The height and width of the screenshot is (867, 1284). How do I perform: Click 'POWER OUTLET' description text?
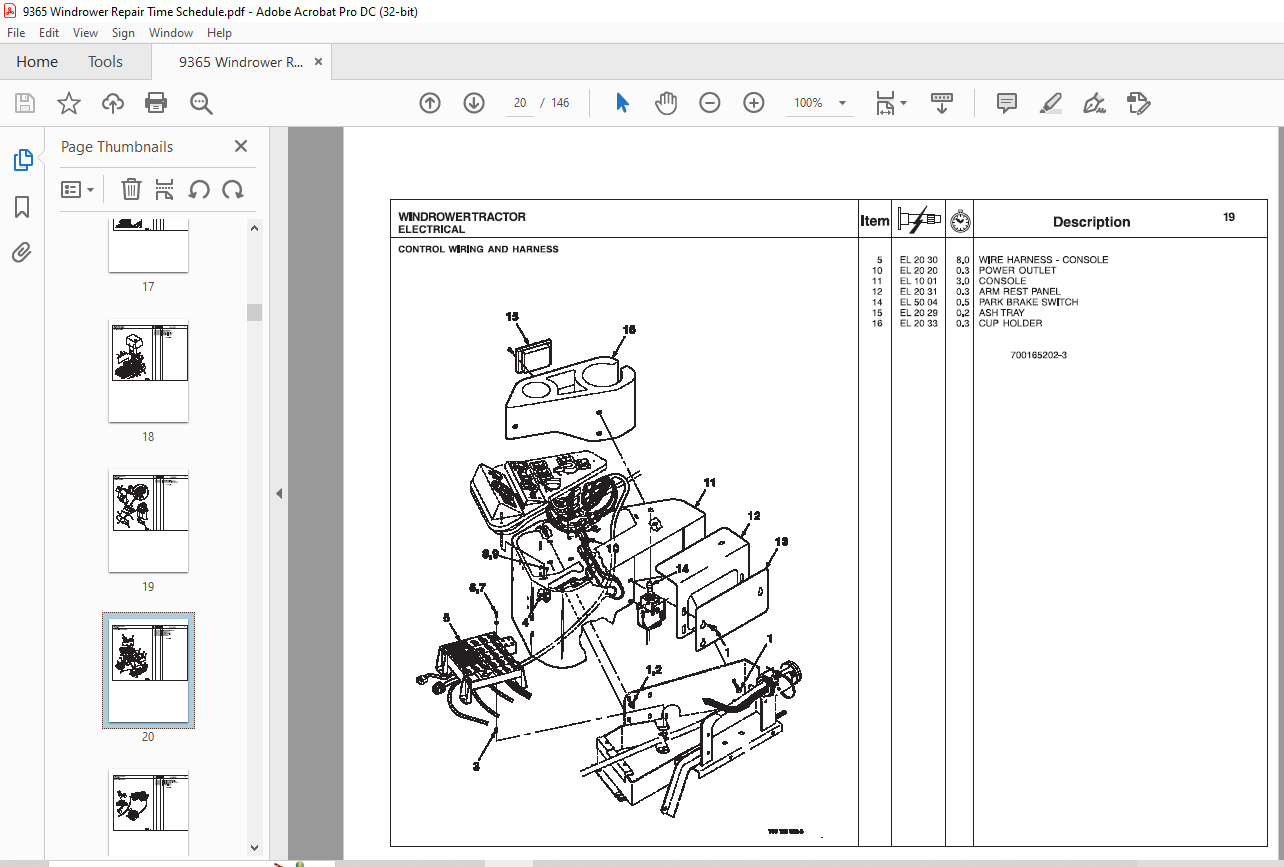pos(1017,270)
